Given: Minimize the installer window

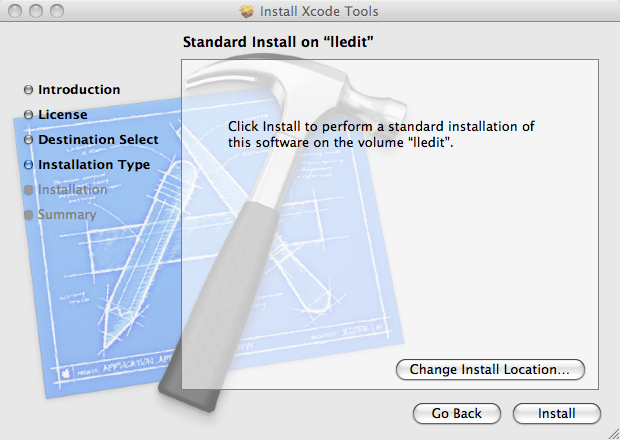Looking at the screenshot, I should tap(36, 11).
